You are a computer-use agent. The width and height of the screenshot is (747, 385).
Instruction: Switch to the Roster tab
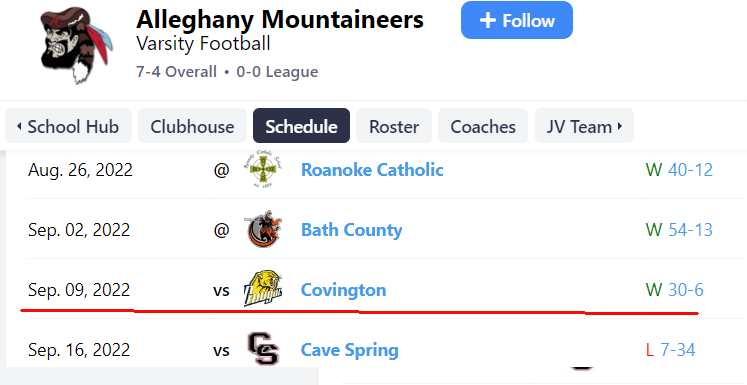(394, 126)
